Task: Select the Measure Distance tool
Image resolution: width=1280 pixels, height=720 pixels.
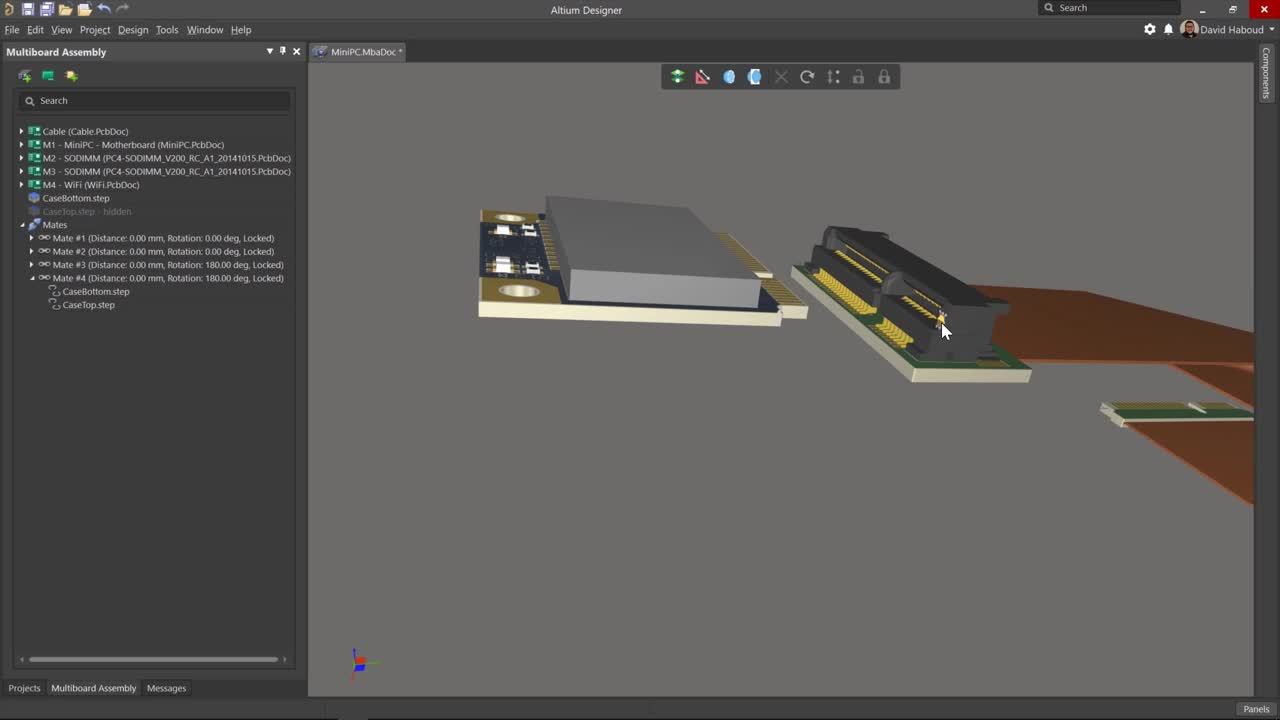Action: pyautogui.click(x=703, y=77)
